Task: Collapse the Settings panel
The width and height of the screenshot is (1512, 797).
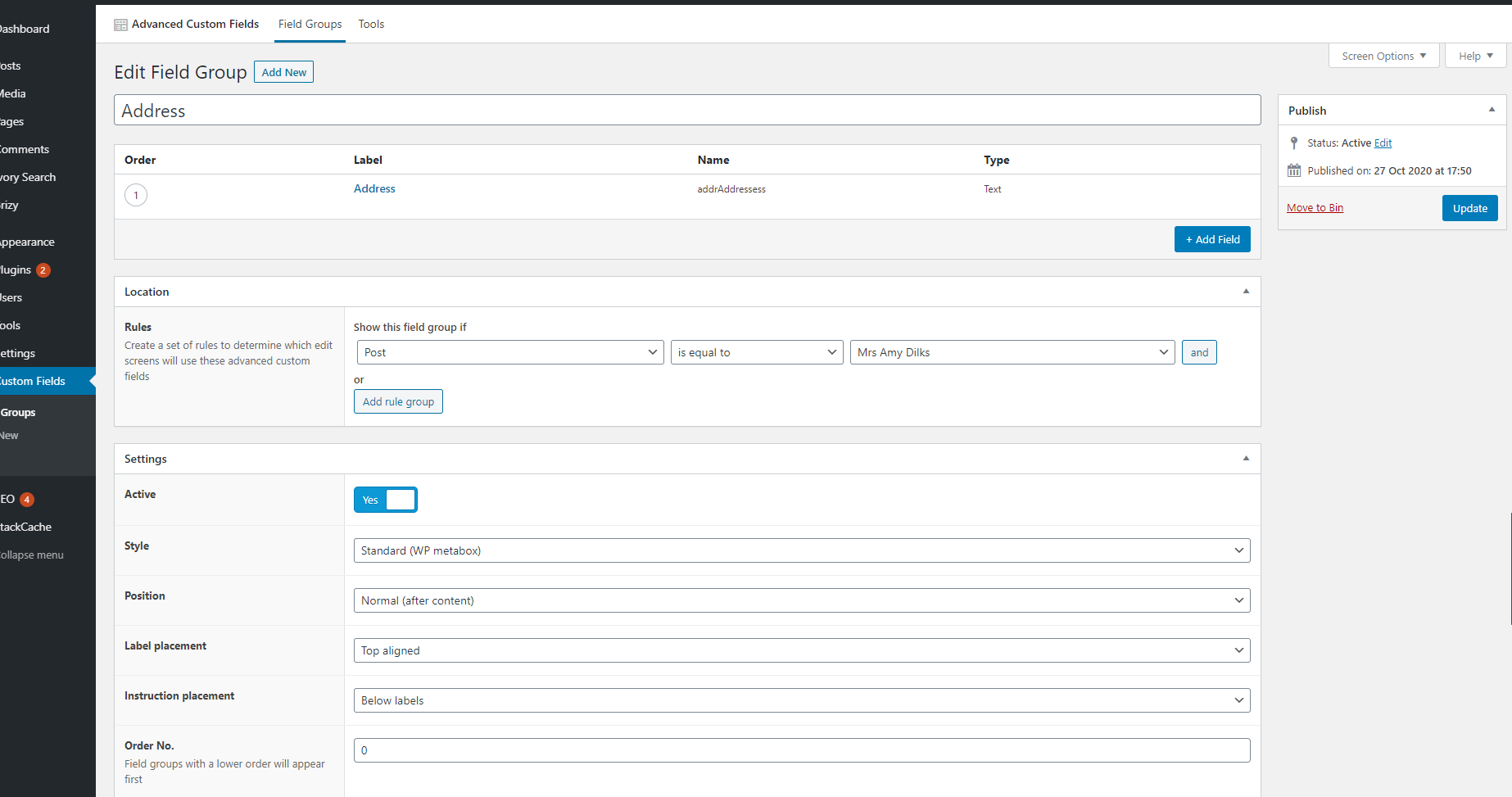Action: 1246,459
